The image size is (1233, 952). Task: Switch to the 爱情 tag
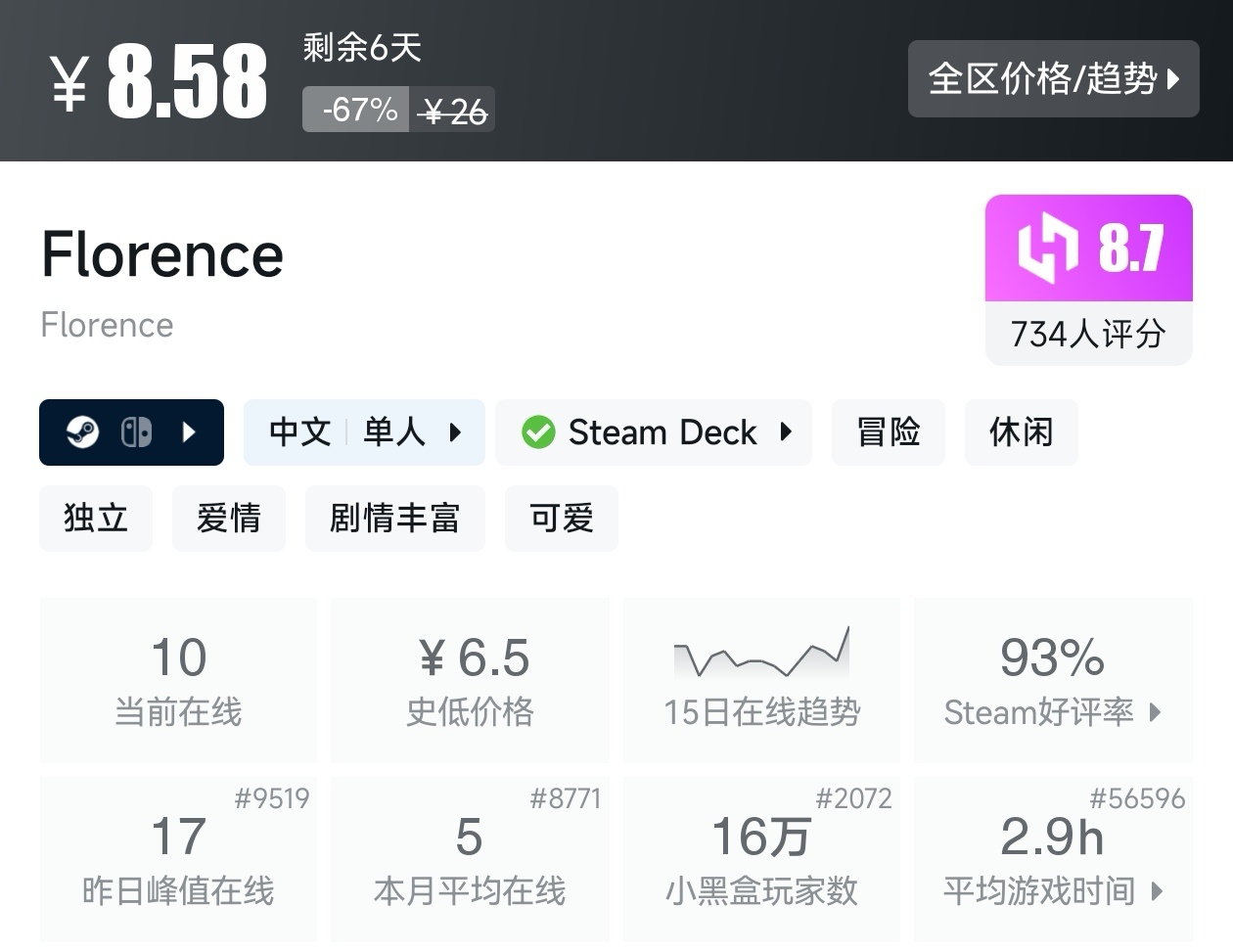228,519
